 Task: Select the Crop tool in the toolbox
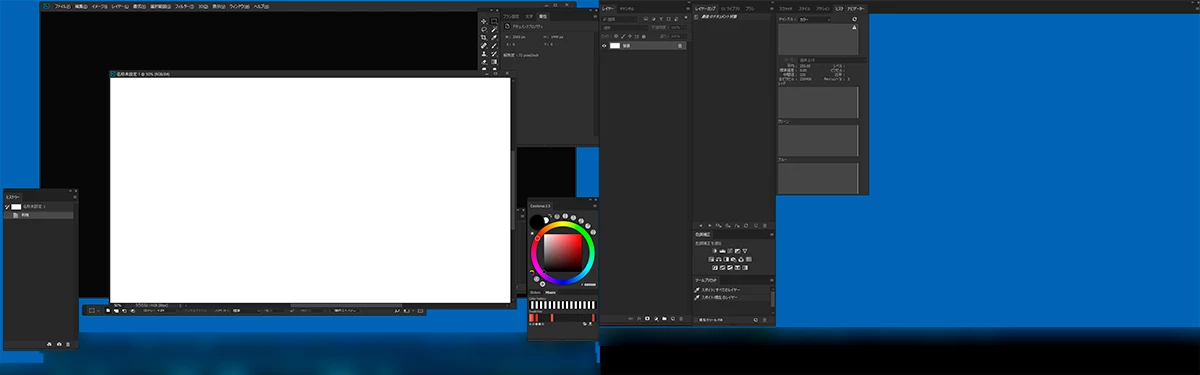(483, 37)
